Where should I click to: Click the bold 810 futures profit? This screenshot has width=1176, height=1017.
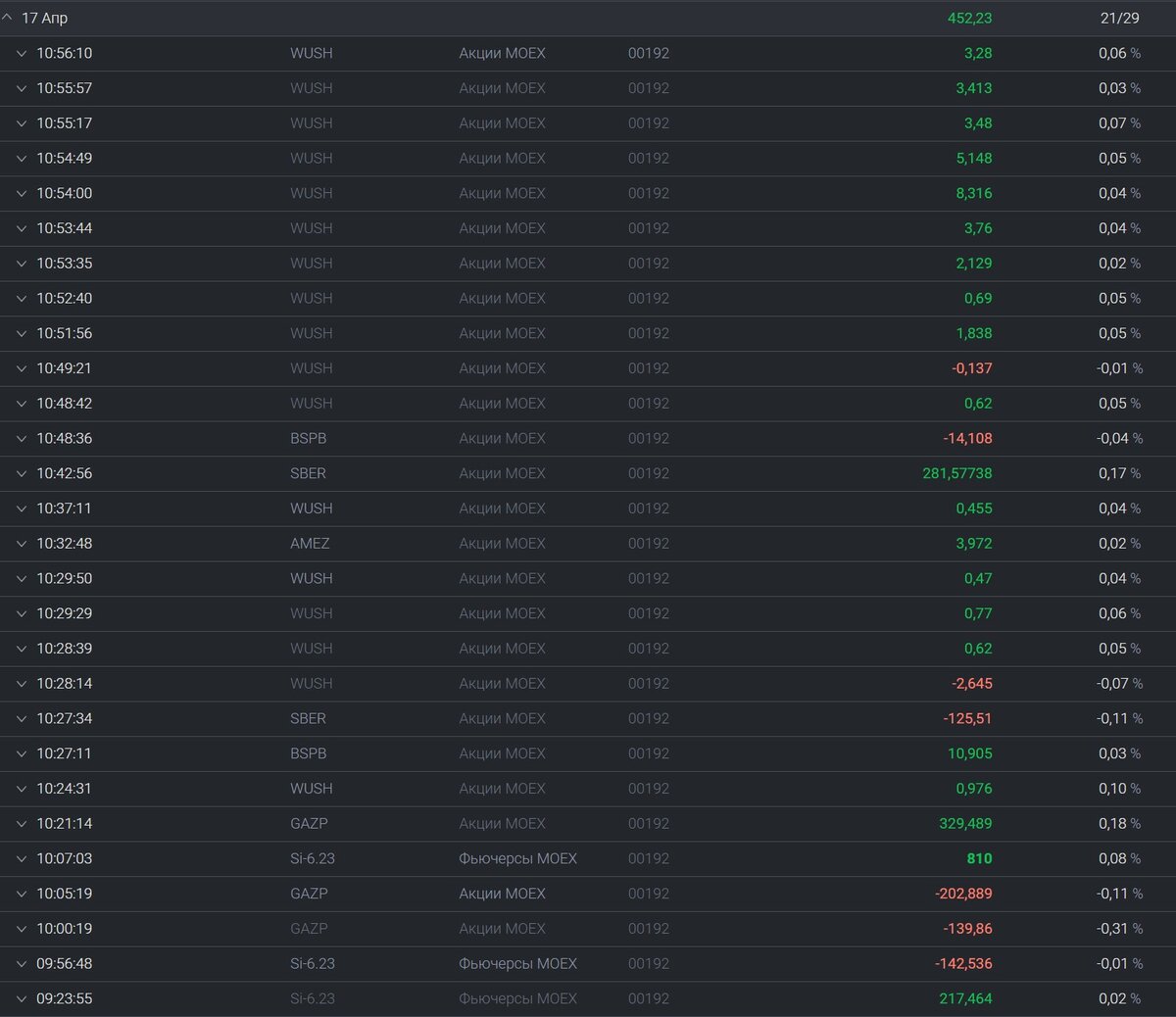[979, 858]
